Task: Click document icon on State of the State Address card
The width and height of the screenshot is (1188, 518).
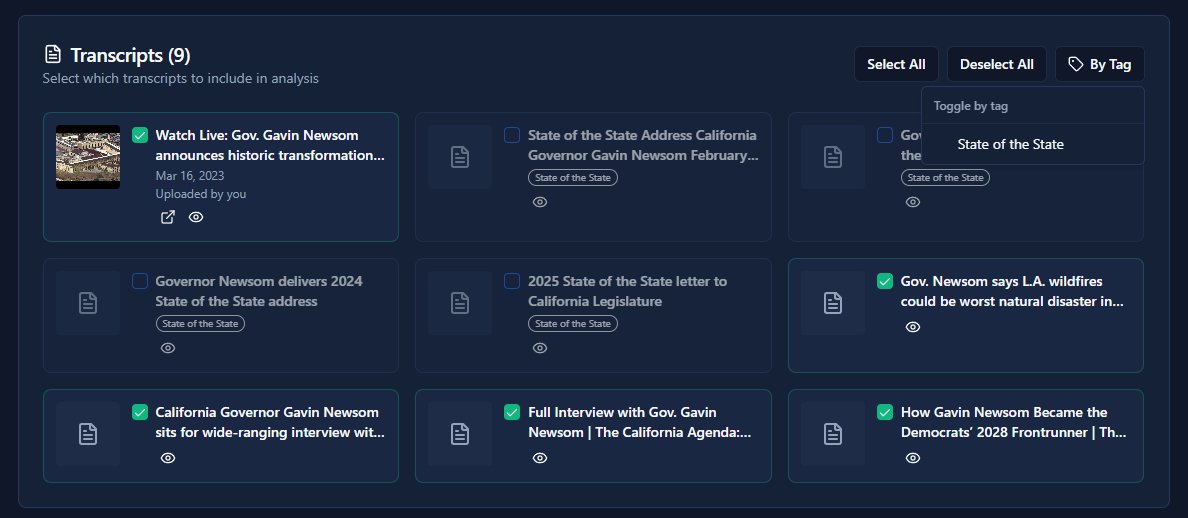Action: [460, 157]
